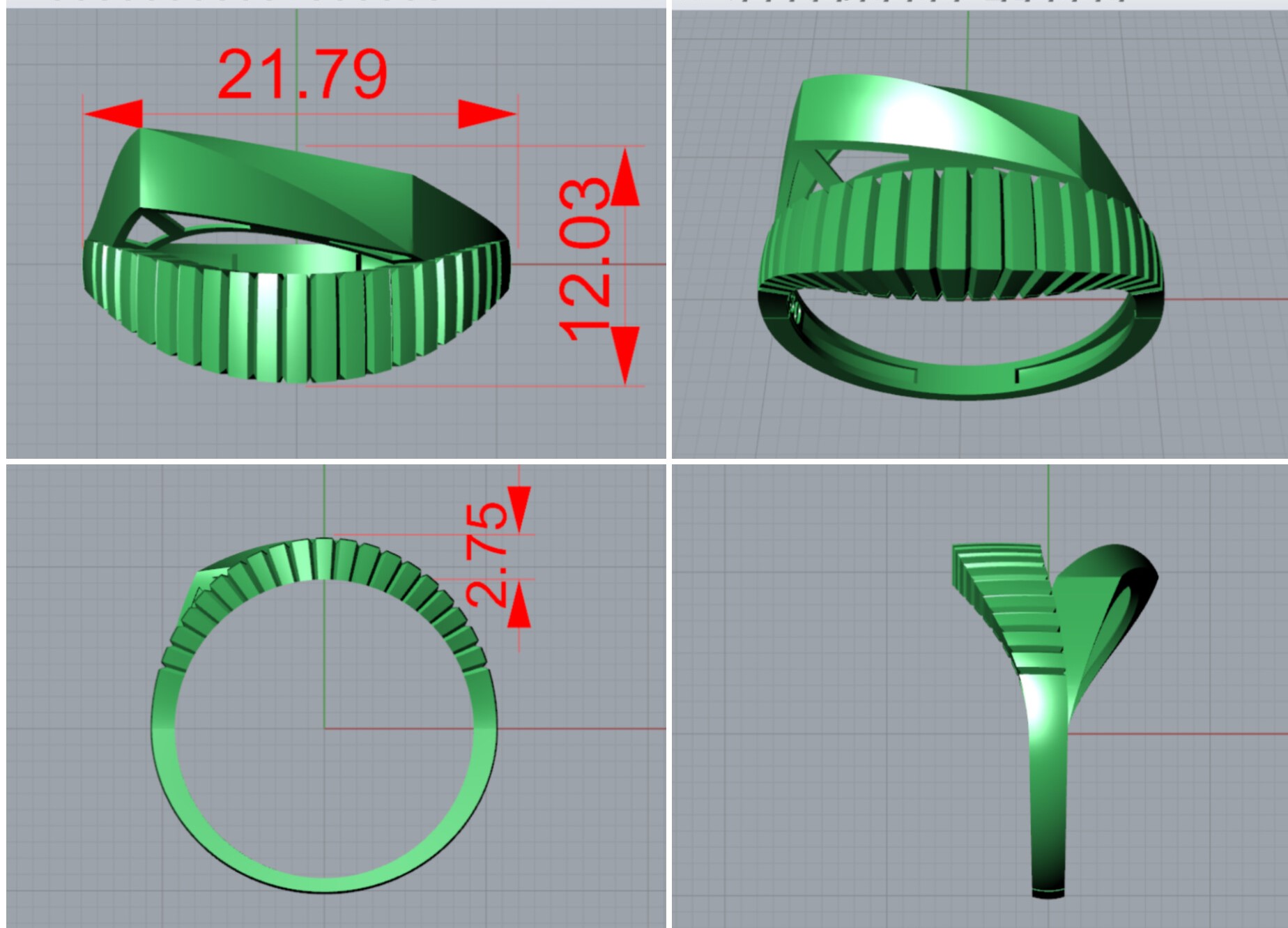Screen dimensions: 1288x928
Task: Click the red X-axis line in bottom-left viewport
Action: coord(578,729)
